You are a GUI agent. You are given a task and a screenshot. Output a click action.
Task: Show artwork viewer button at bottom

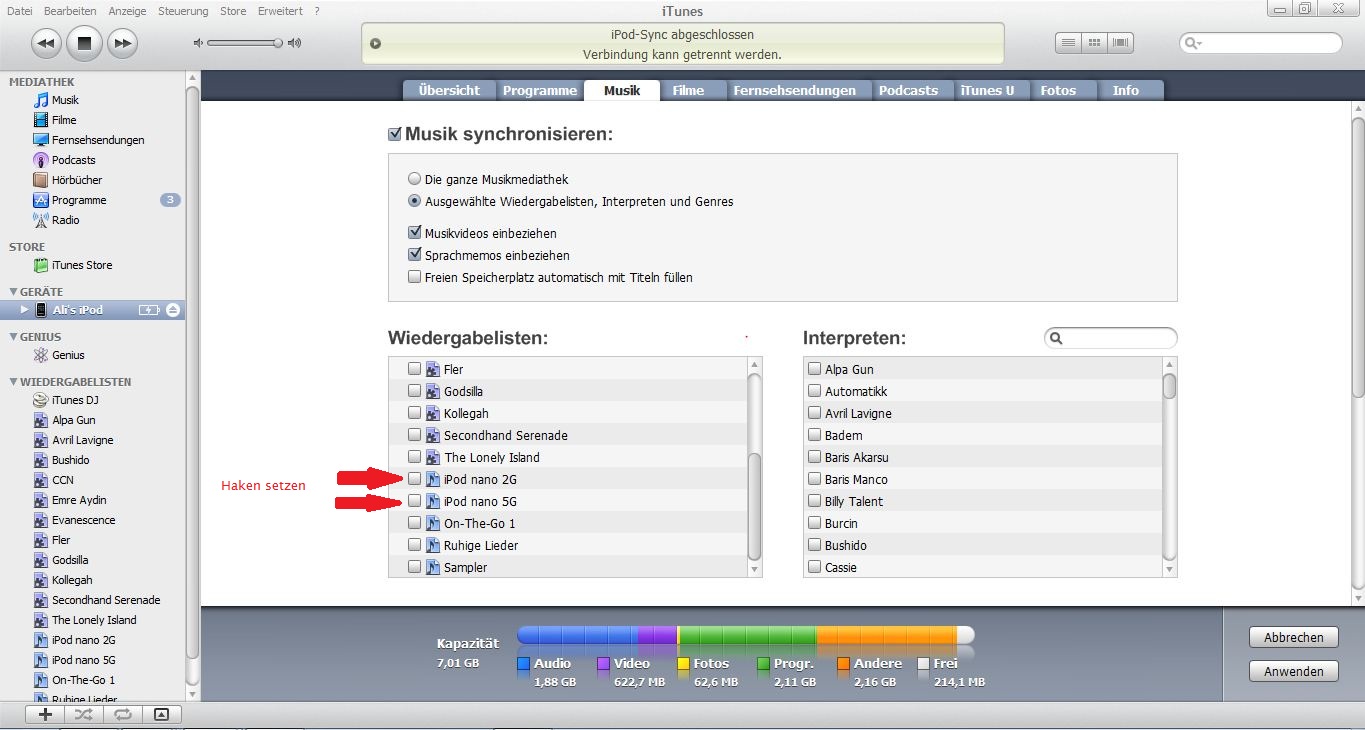tap(162, 714)
